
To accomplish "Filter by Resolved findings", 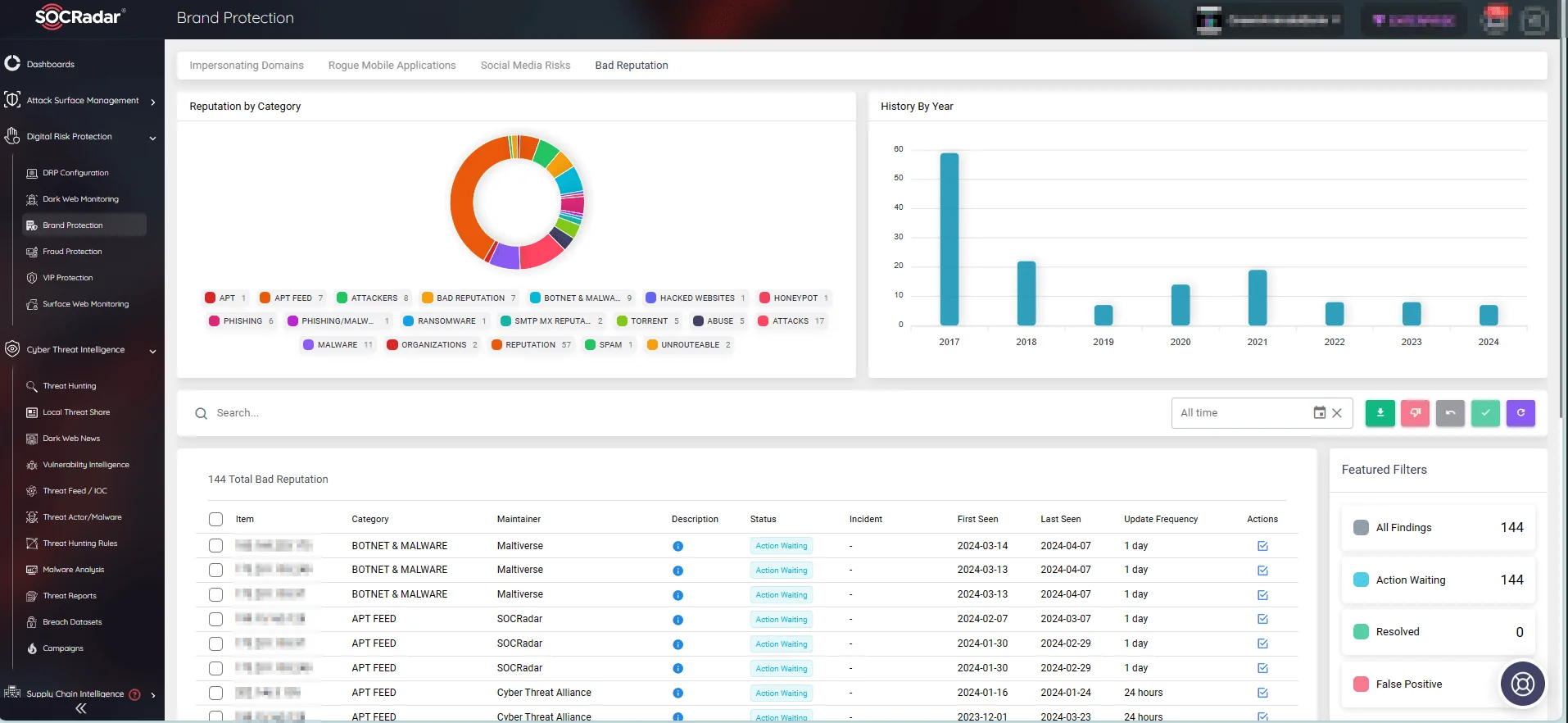I will tap(1438, 632).
